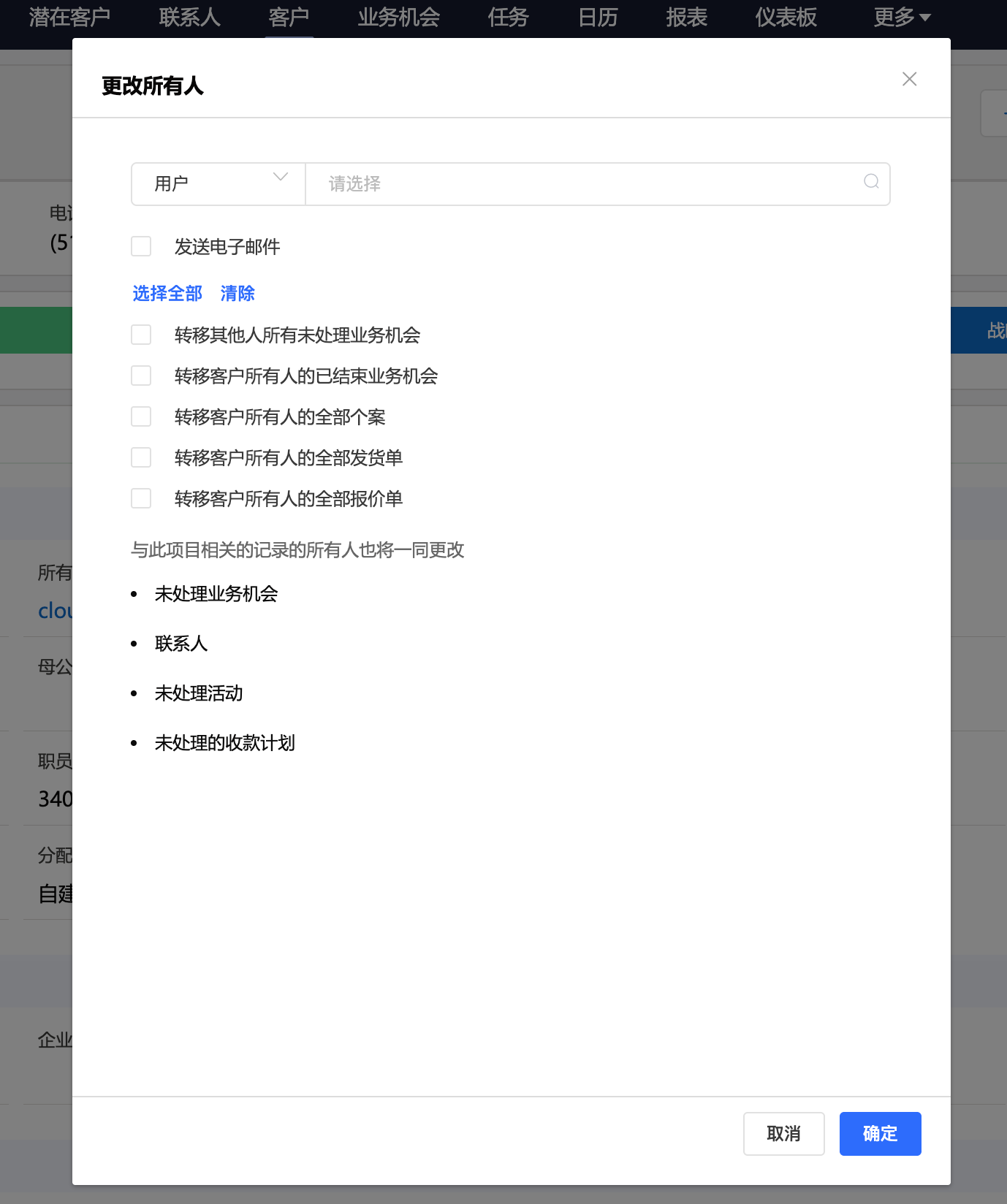Enable the 发送电子邮件 checkbox
This screenshot has height=1204, width=1007.
[141, 246]
